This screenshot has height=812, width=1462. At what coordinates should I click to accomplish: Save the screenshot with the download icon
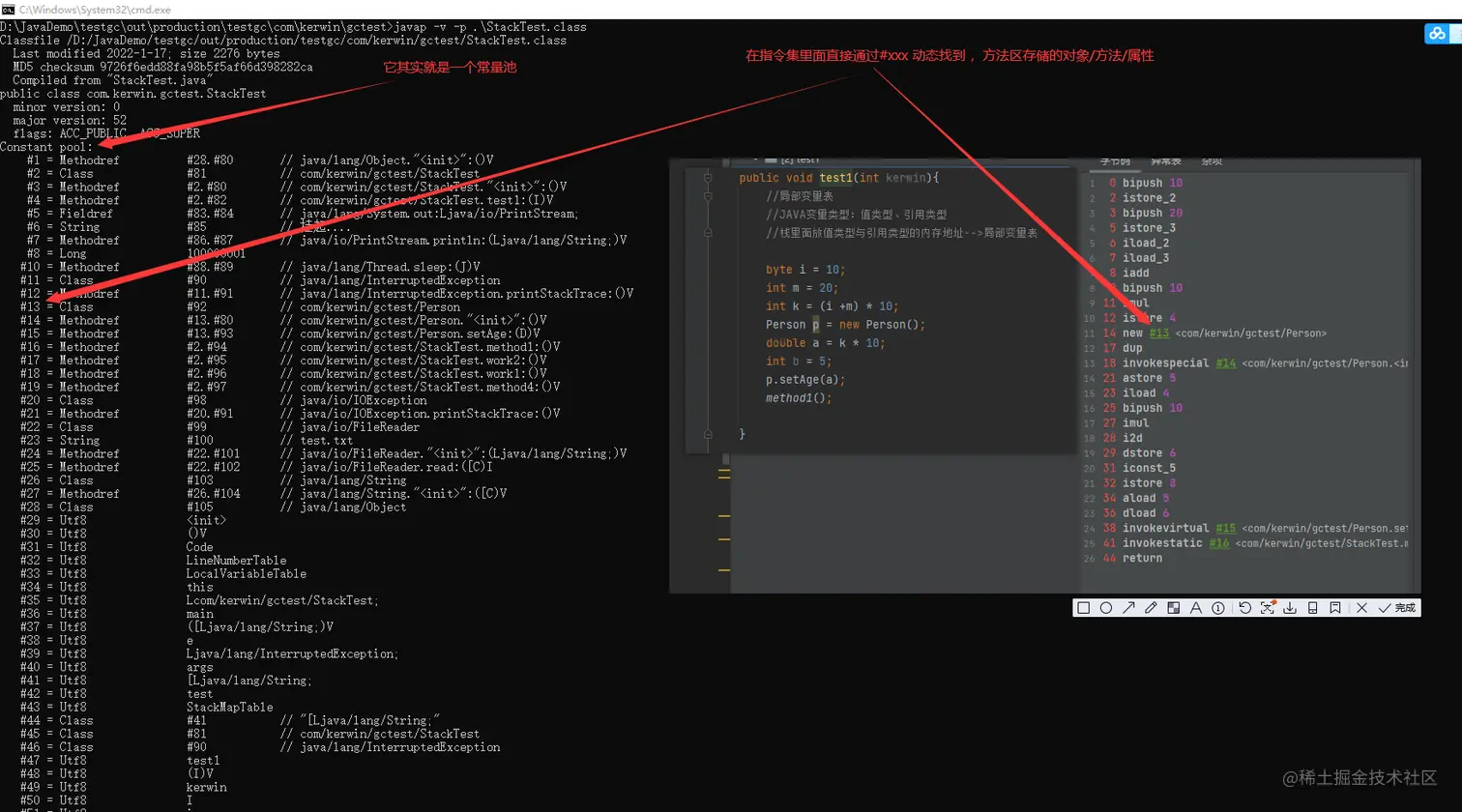pyautogui.click(x=1290, y=608)
